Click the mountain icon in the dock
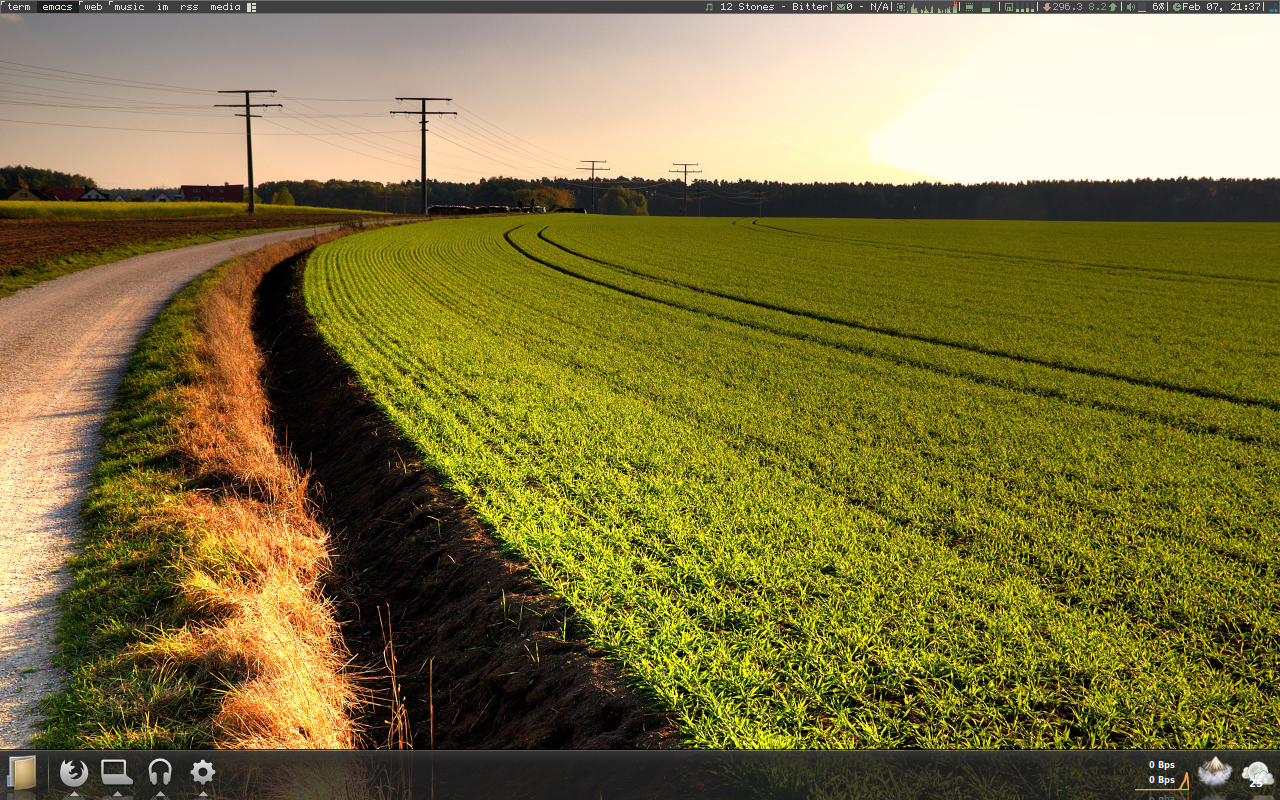 click(1214, 772)
